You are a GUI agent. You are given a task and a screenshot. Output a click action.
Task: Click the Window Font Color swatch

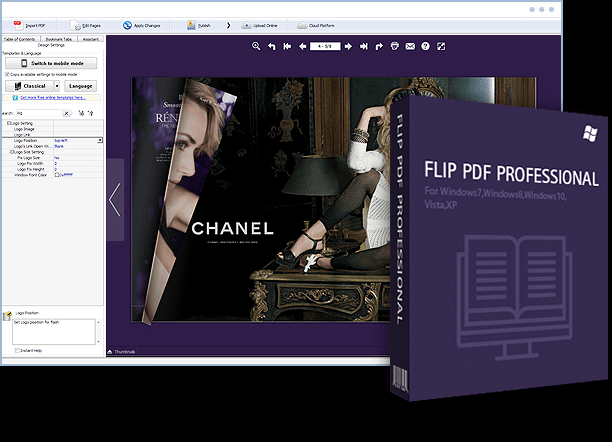[57, 175]
